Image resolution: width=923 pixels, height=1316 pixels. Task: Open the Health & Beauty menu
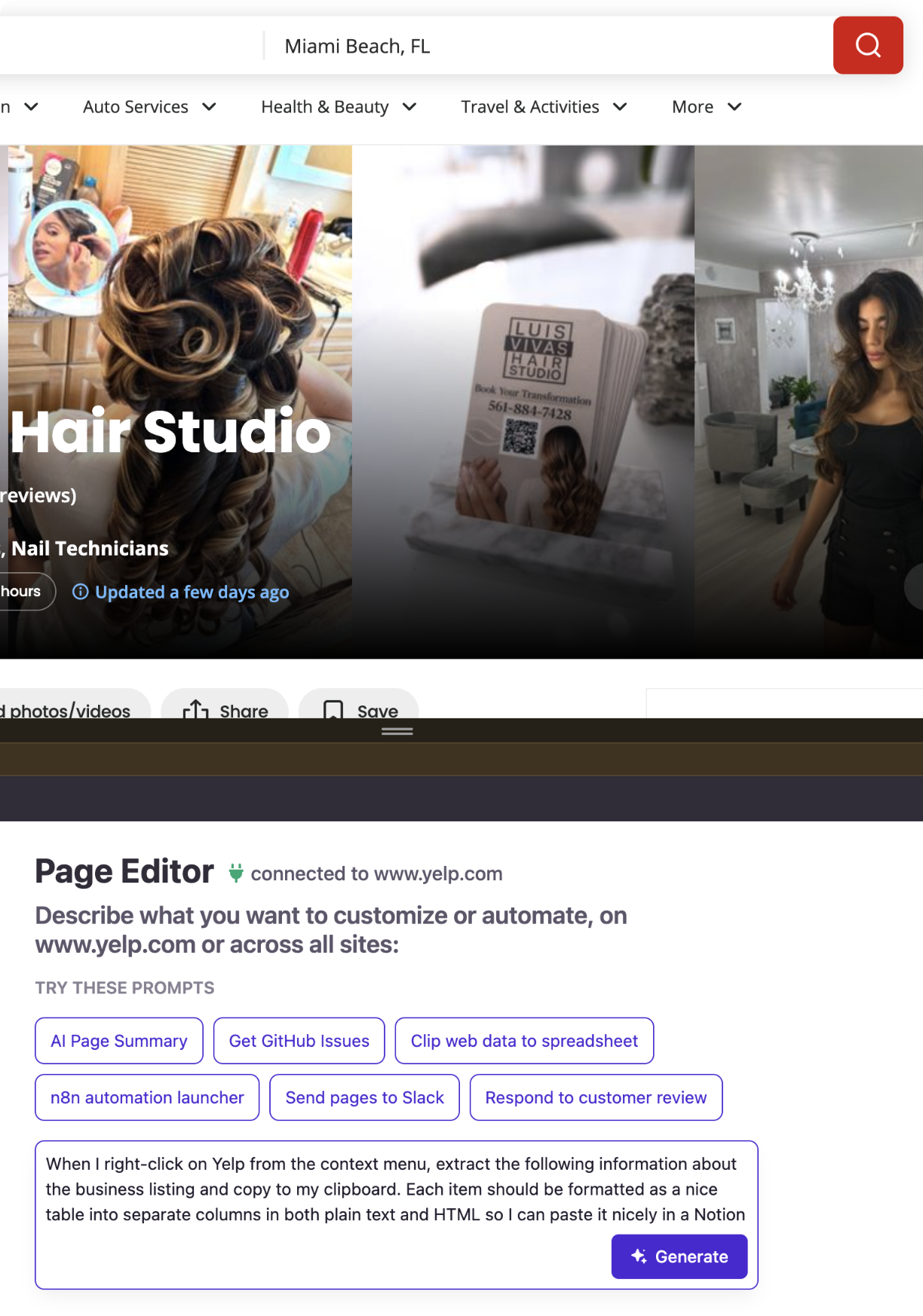(339, 107)
